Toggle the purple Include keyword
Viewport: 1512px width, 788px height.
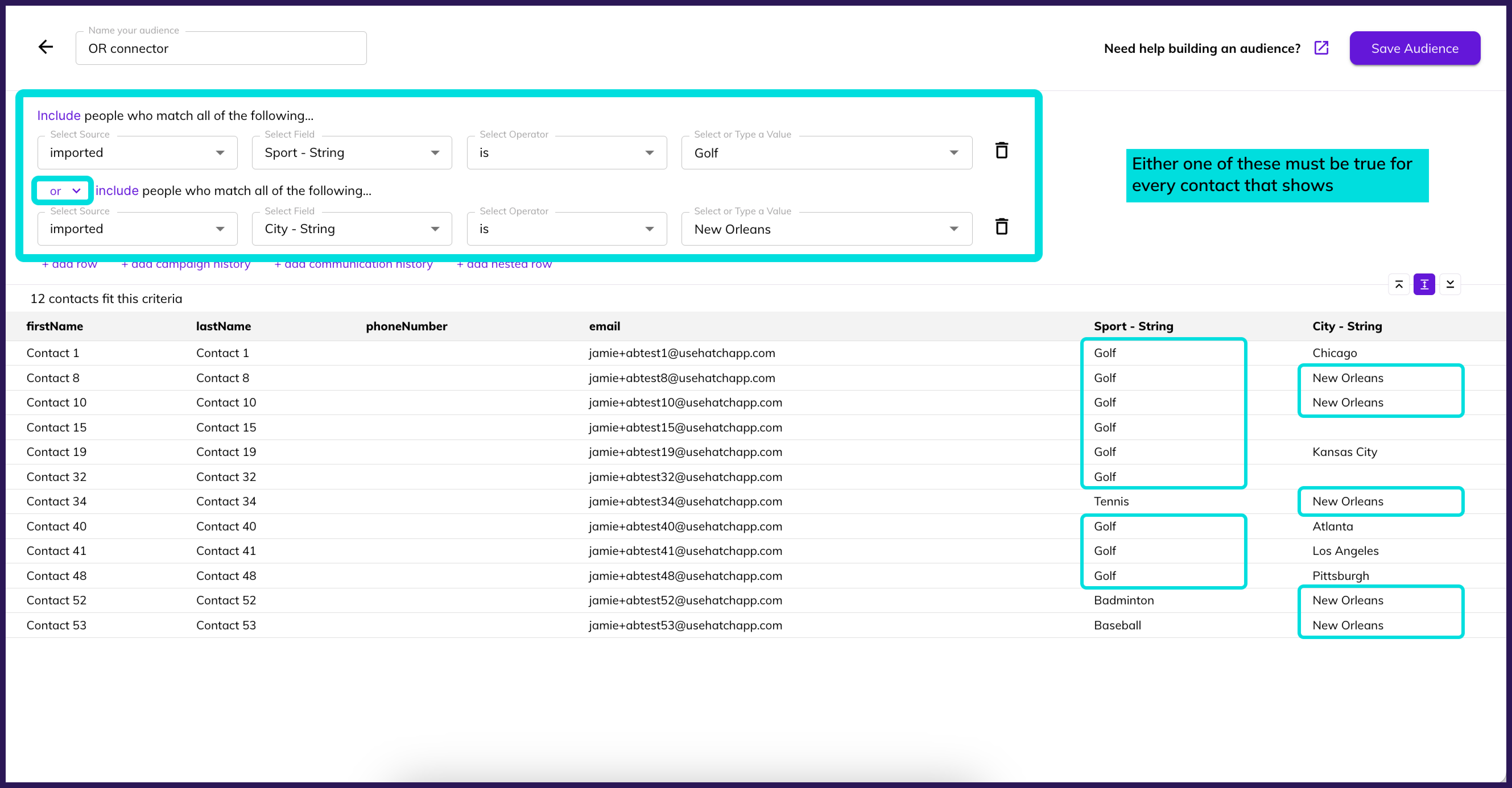click(59, 116)
